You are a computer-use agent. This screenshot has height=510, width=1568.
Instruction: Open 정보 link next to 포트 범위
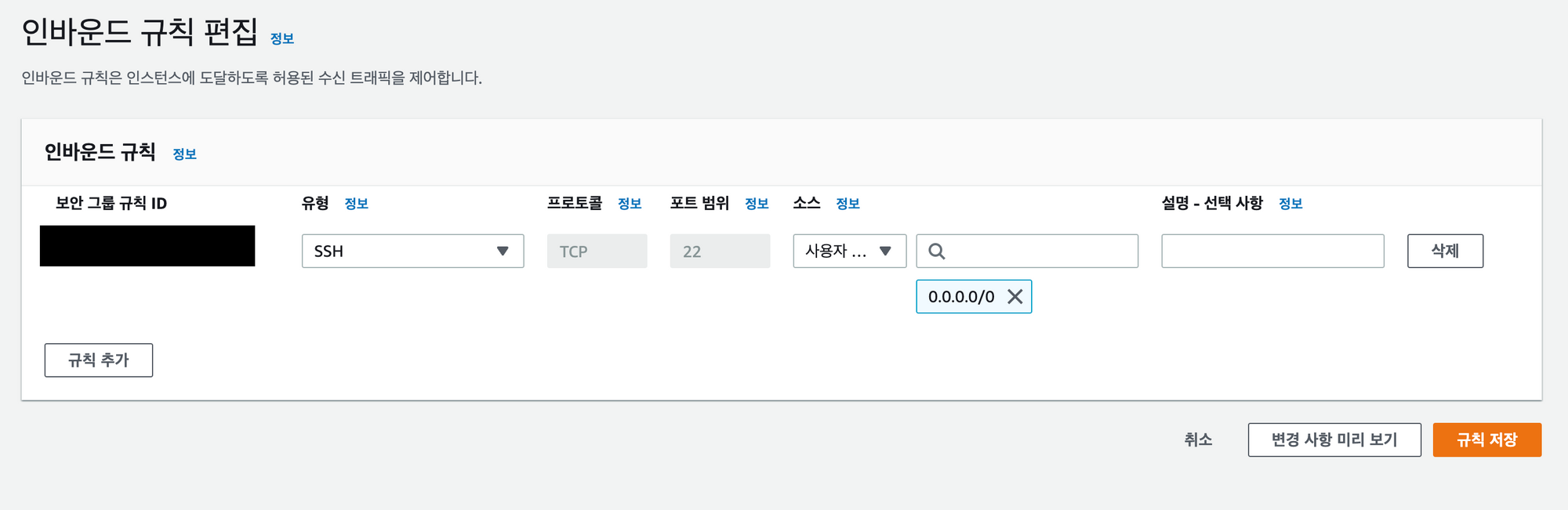(757, 204)
